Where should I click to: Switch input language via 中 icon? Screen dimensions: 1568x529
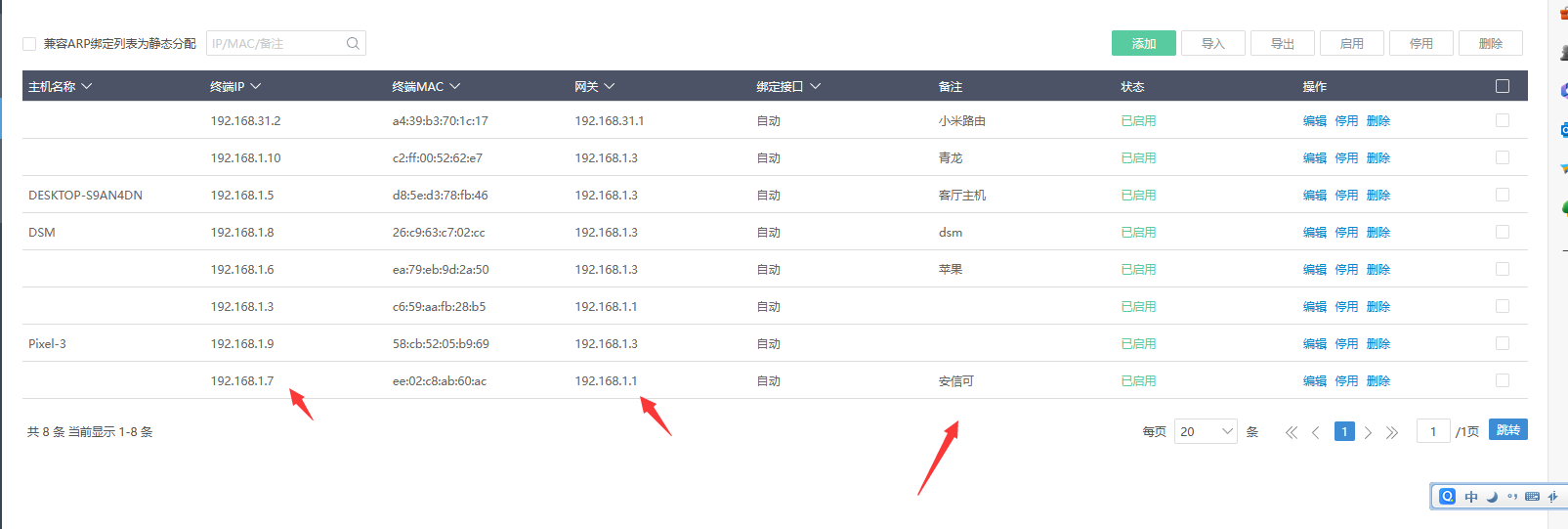pos(1471,497)
